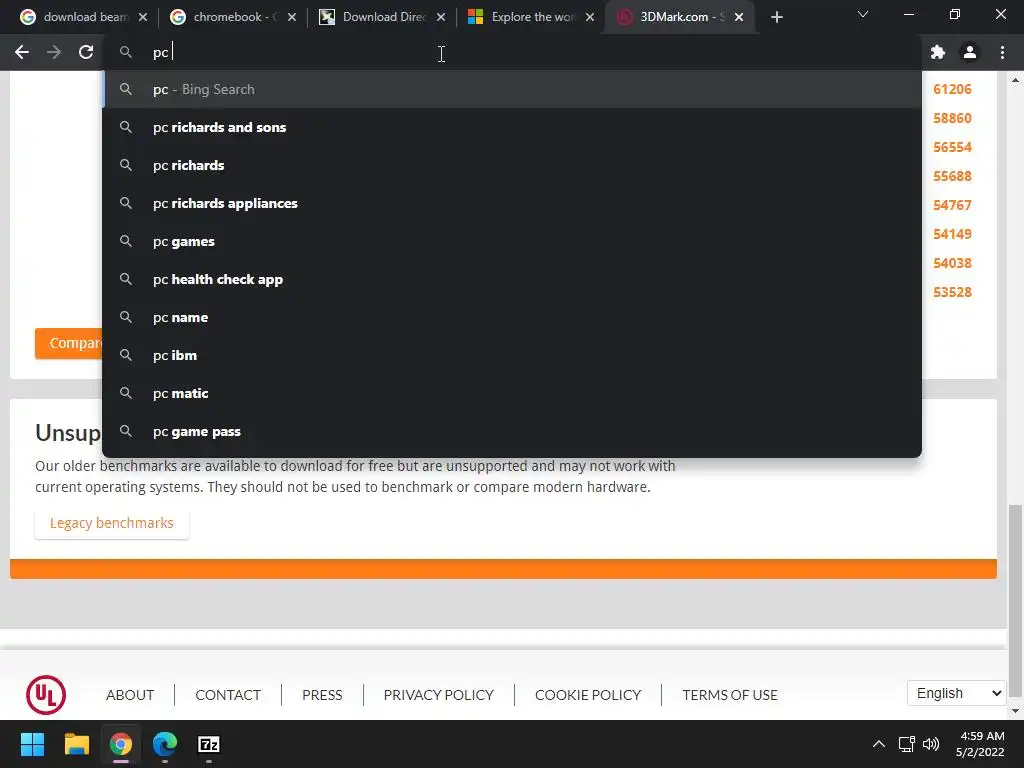This screenshot has width=1024, height=768.
Task: Close the 'chromebook' tab
Action: point(292,17)
